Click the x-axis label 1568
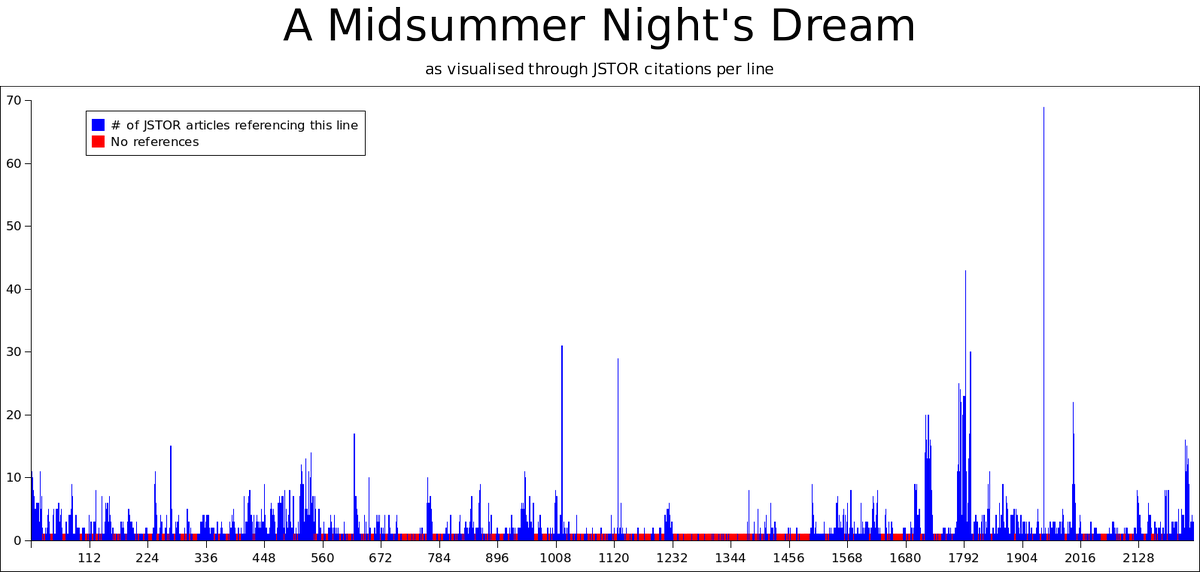The height and width of the screenshot is (572, 1200). (x=846, y=558)
